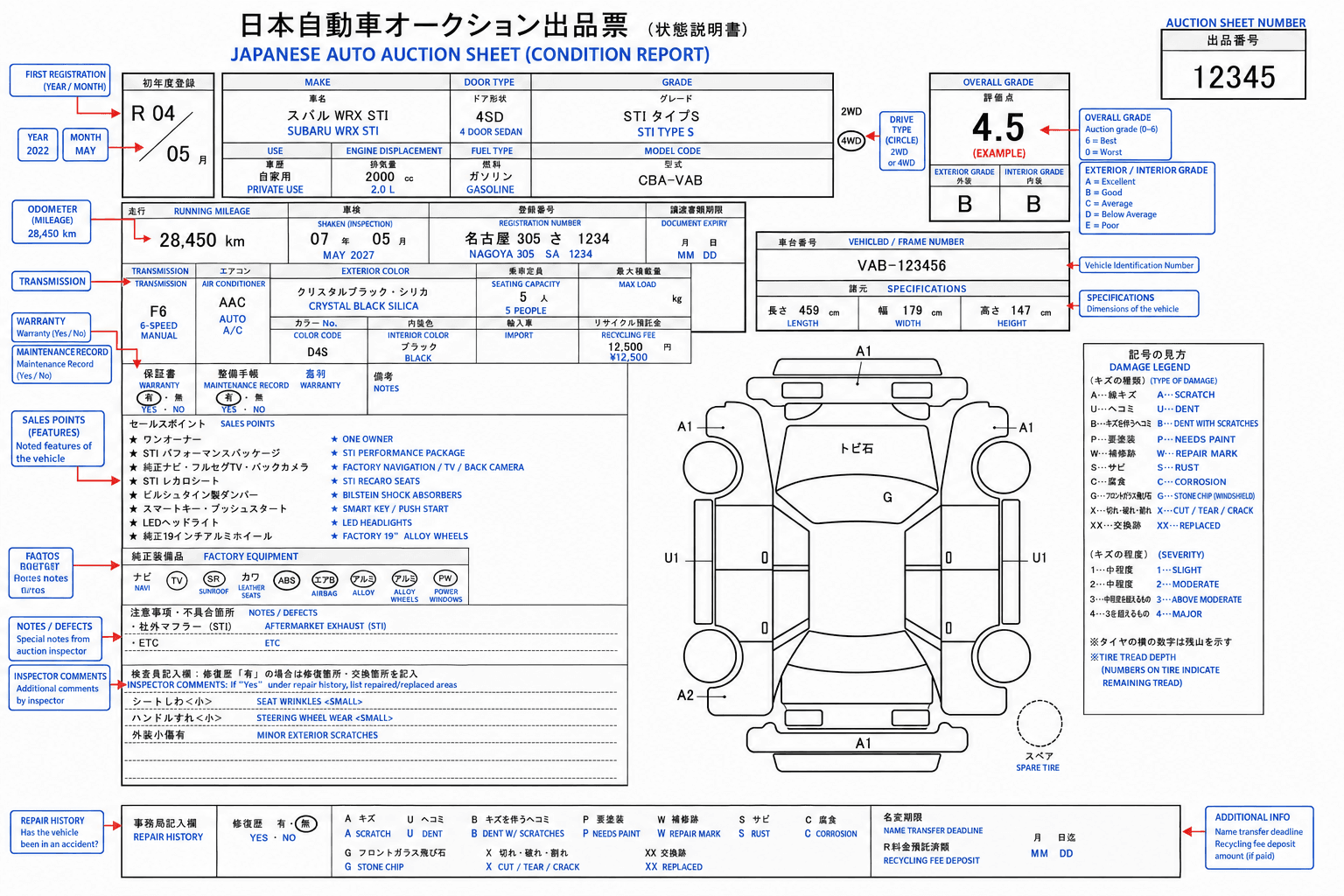This screenshot has width=1344, height=896.
Task: Click the INSPECTOR COMMENTS callout box
Action: pos(60,689)
